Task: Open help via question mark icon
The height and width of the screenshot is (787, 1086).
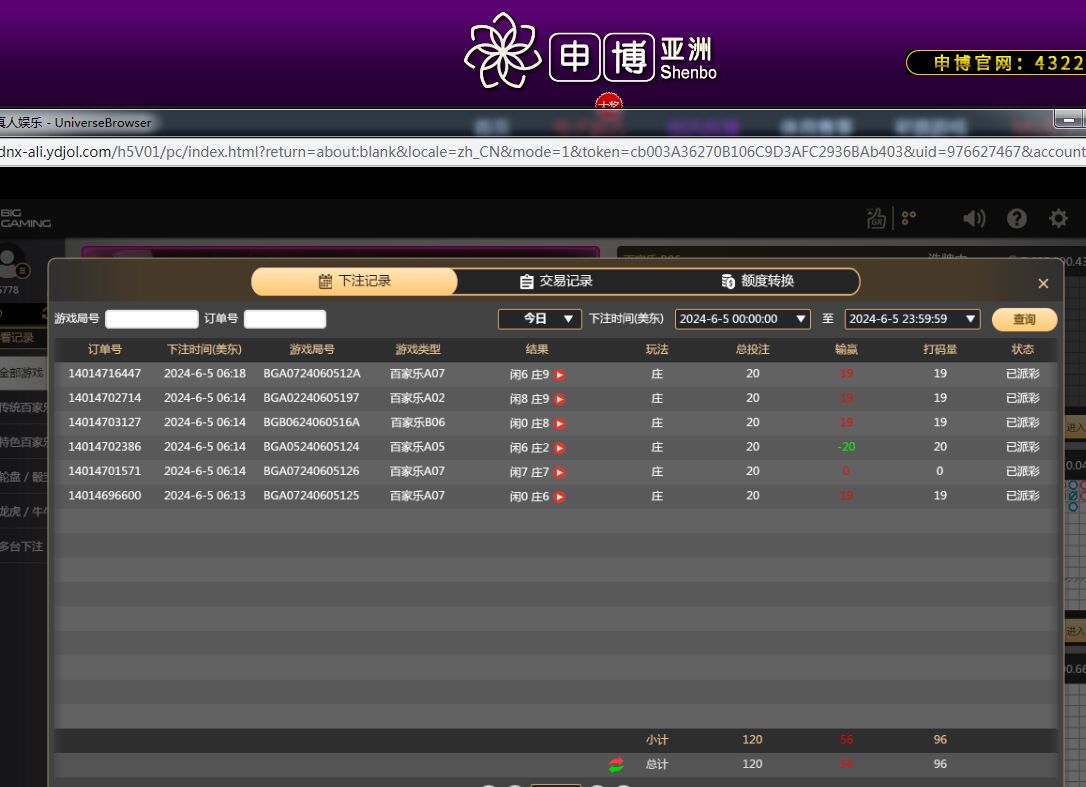Action: point(1017,219)
